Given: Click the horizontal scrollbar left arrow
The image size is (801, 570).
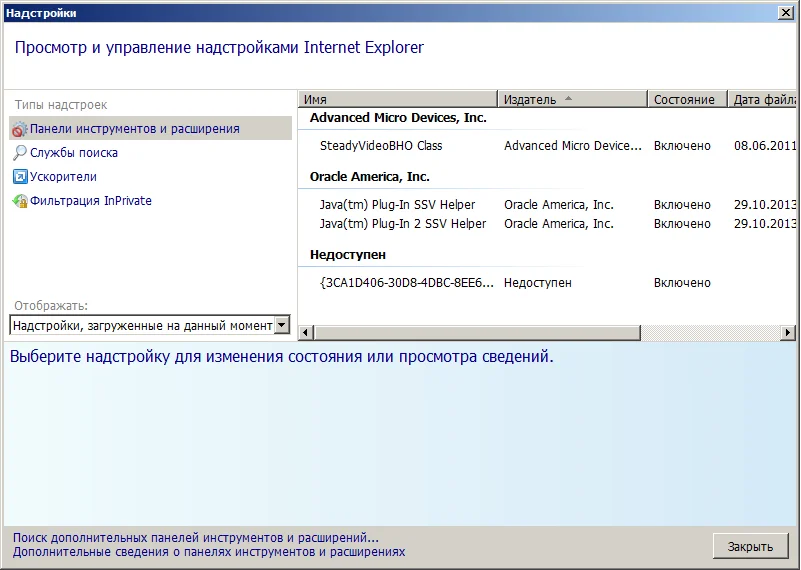Looking at the screenshot, I should (305, 333).
